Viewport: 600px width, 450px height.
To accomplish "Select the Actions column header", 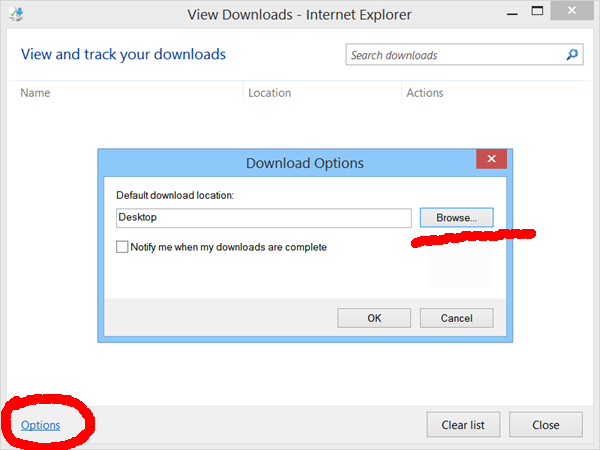I will (425, 93).
